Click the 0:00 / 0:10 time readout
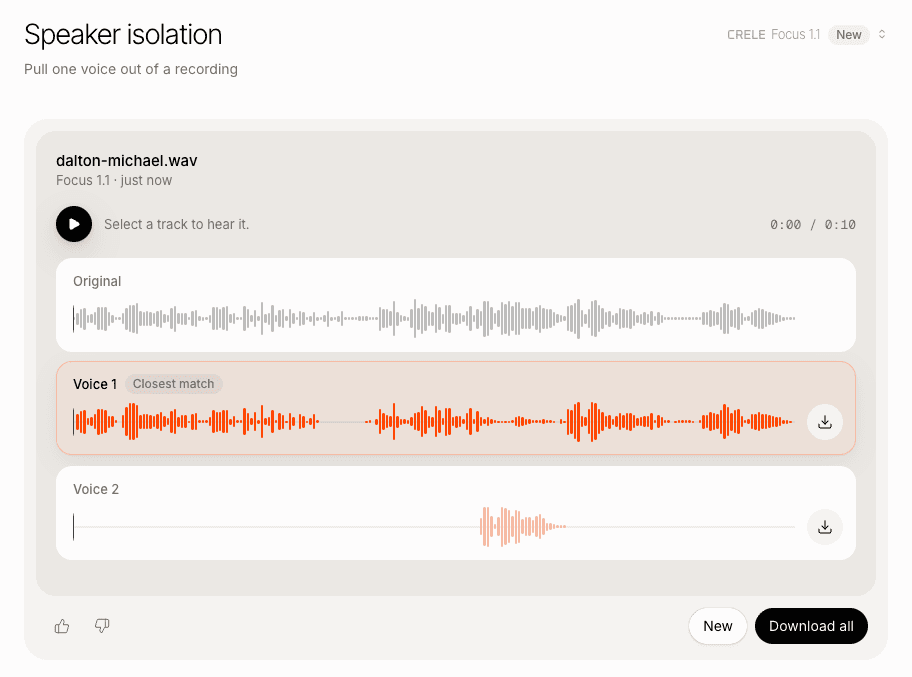The width and height of the screenshot is (912, 677). tap(813, 225)
